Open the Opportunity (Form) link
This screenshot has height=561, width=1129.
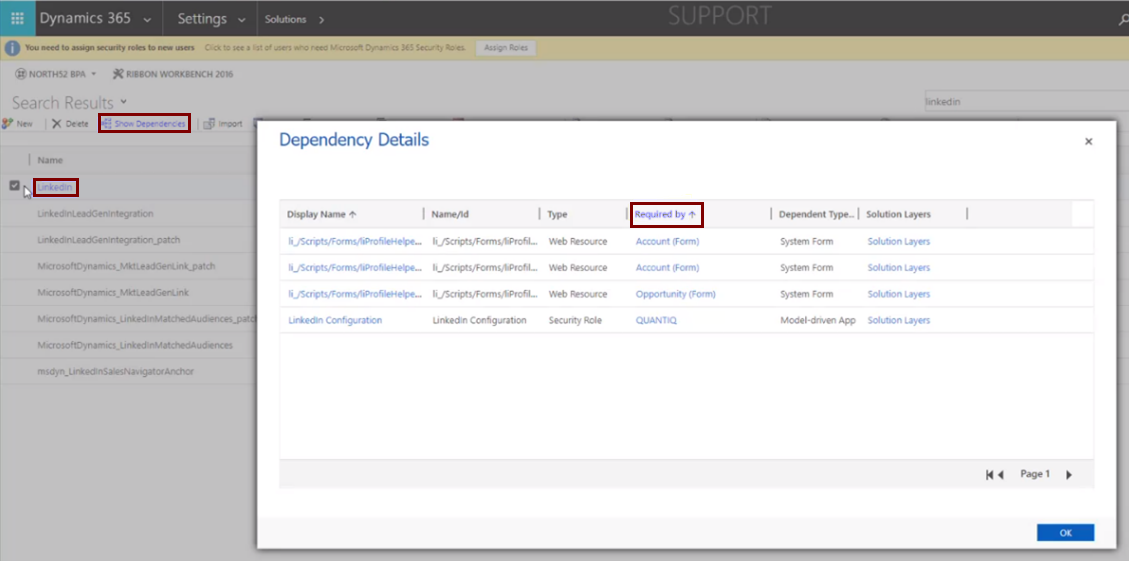(675, 294)
